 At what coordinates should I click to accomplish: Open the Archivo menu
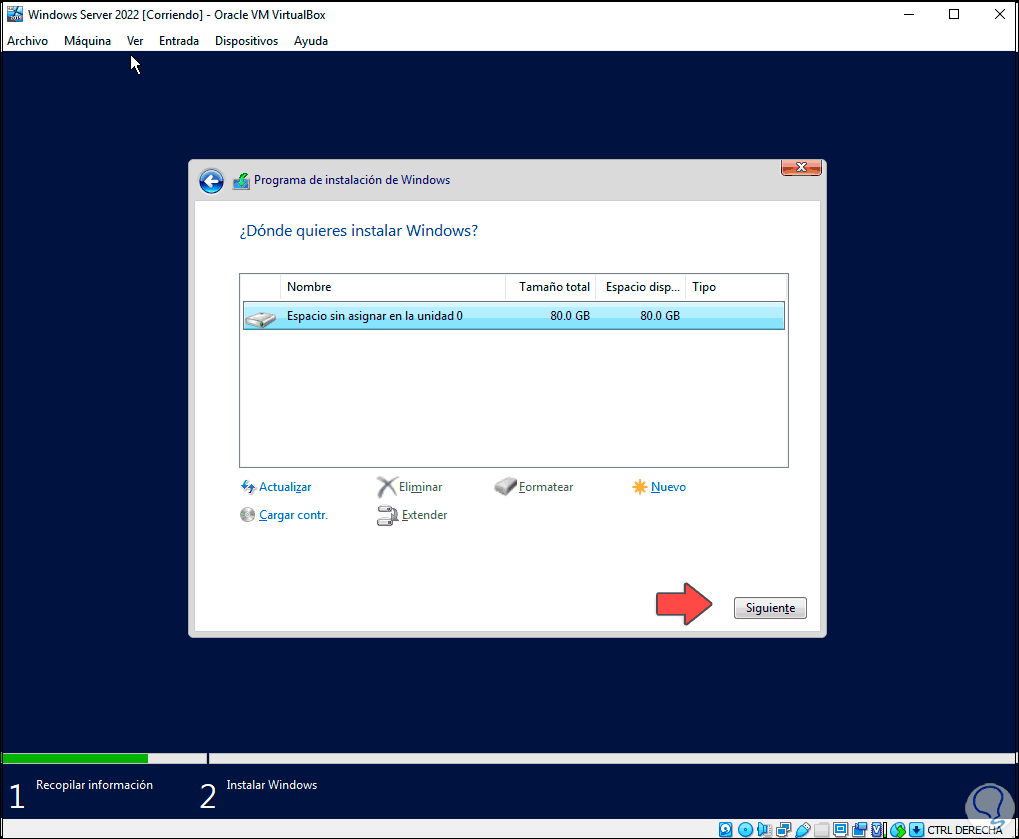tap(27, 41)
